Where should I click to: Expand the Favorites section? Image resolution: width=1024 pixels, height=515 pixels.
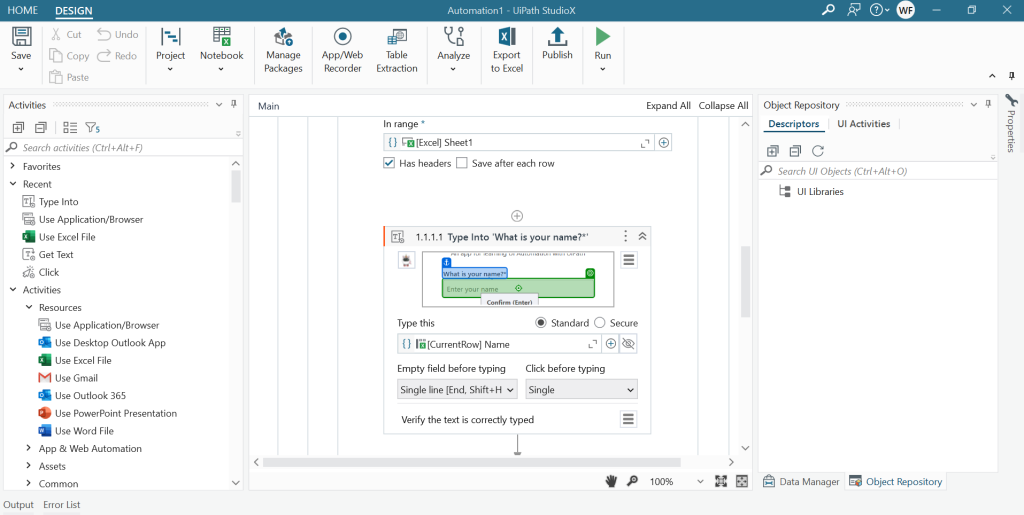coord(12,166)
